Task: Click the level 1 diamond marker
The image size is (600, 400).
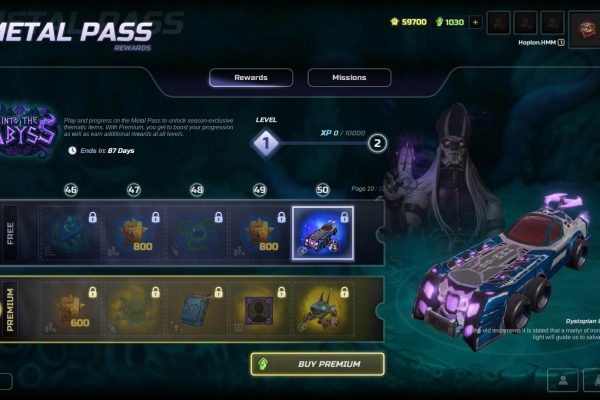Action: click(x=266, y=144)
